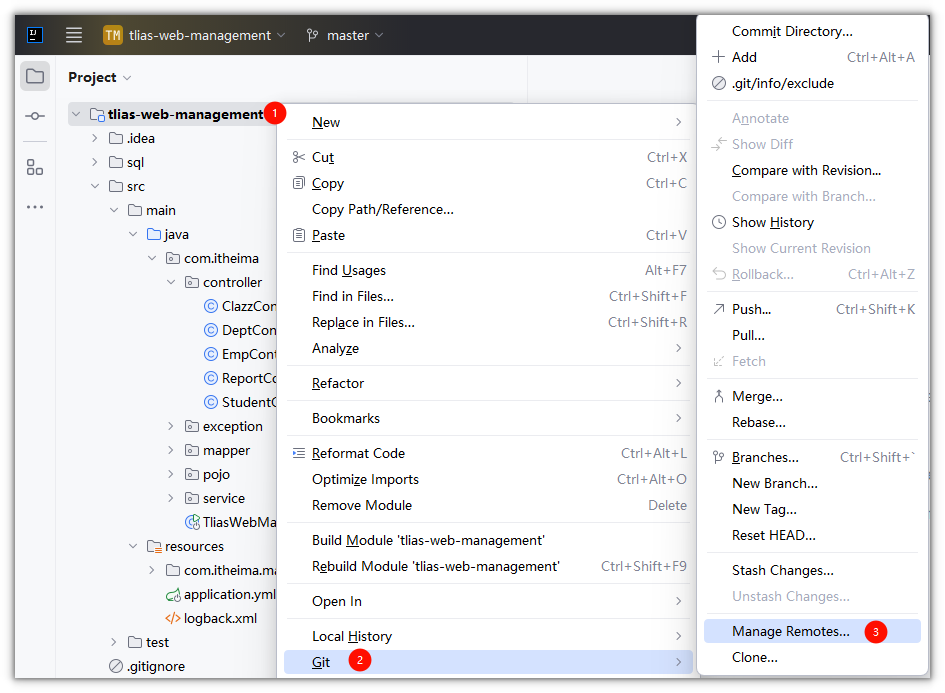The width and height of the screenshot is (945, 693).
Task: Open More tool windows ellipsis
Action: click(35, 207)
